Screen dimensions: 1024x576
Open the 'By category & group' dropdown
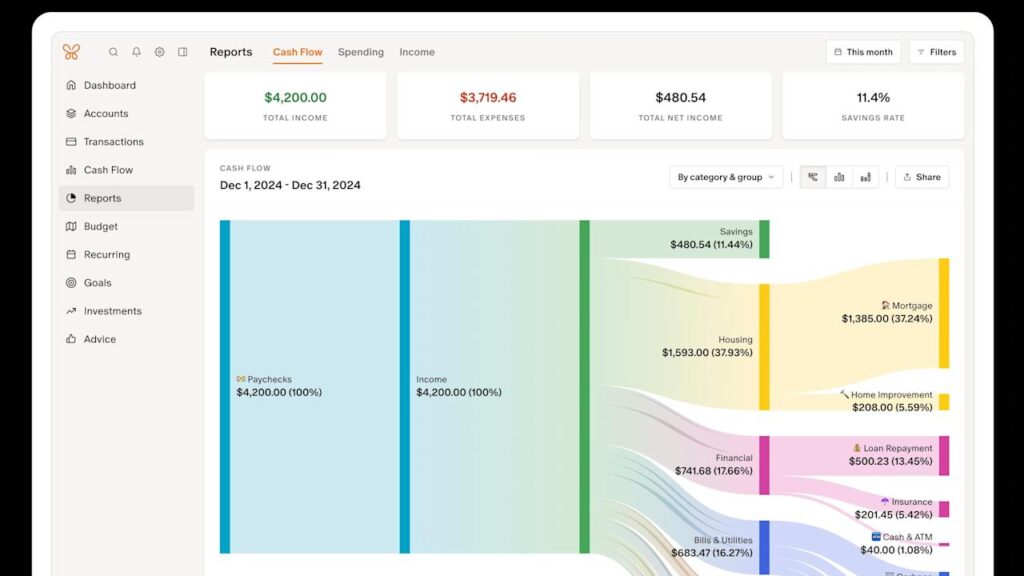pos(726,176)
